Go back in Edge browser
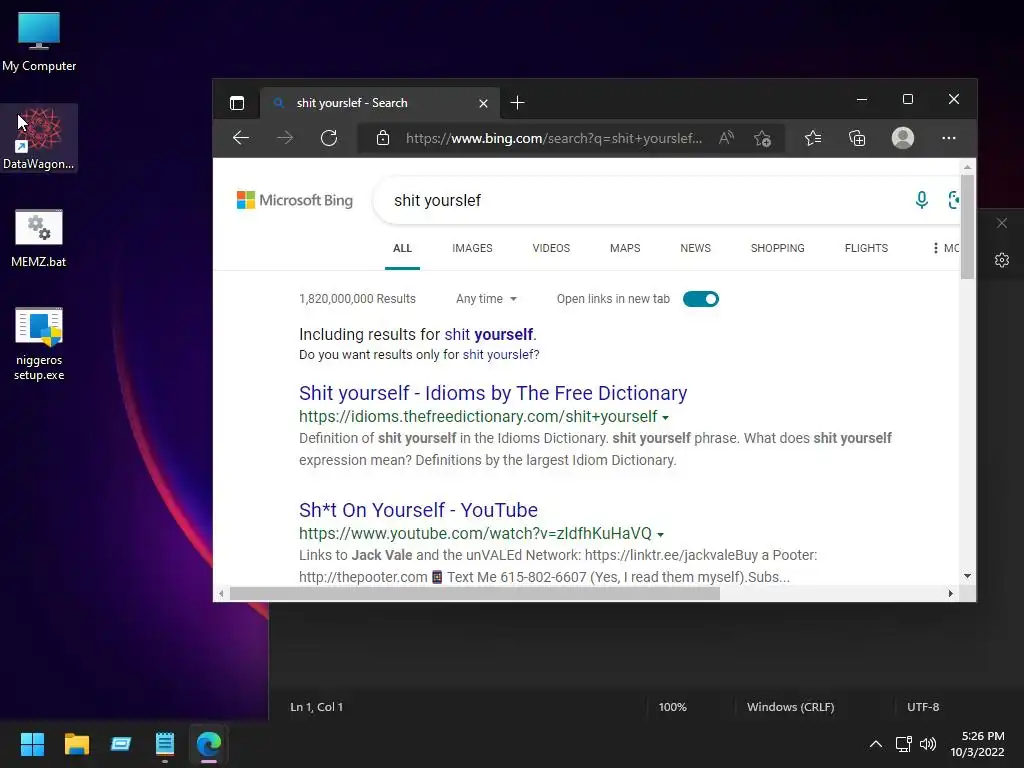1024x768 pixels. click(241, 138)
